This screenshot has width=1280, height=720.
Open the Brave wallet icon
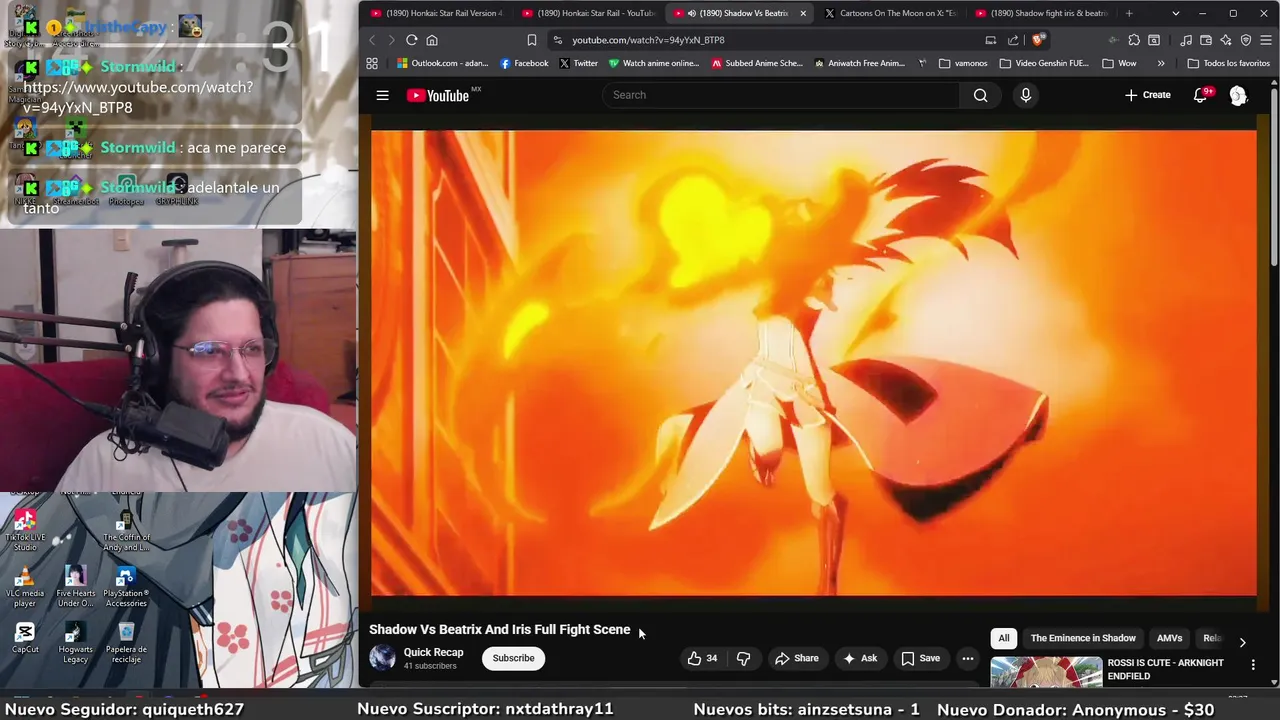tap(1206, 40)
